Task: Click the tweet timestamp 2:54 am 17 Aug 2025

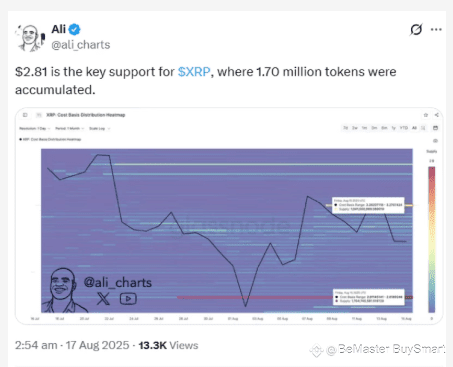Action: point(72,345)
